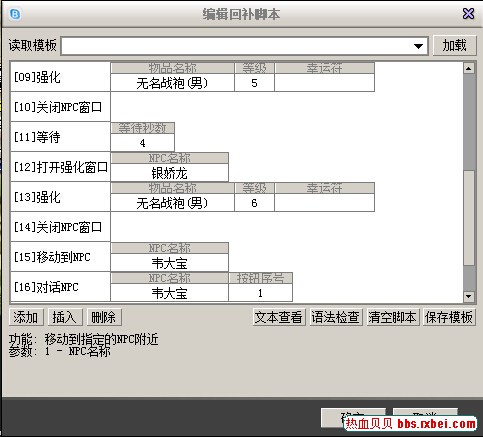Click NPC name cell 银娇龙
This screenshot has width=483, height=437.
click(169, 173)
